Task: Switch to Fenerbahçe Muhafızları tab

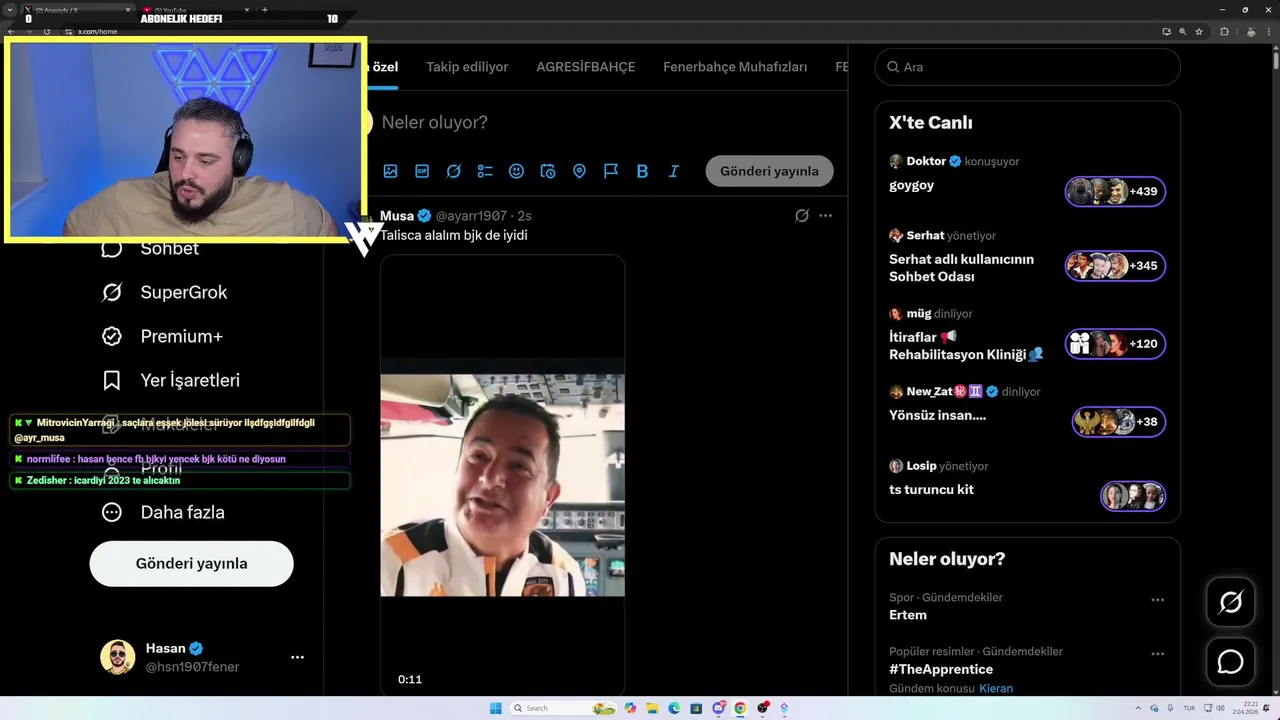Action: point(735,67)
